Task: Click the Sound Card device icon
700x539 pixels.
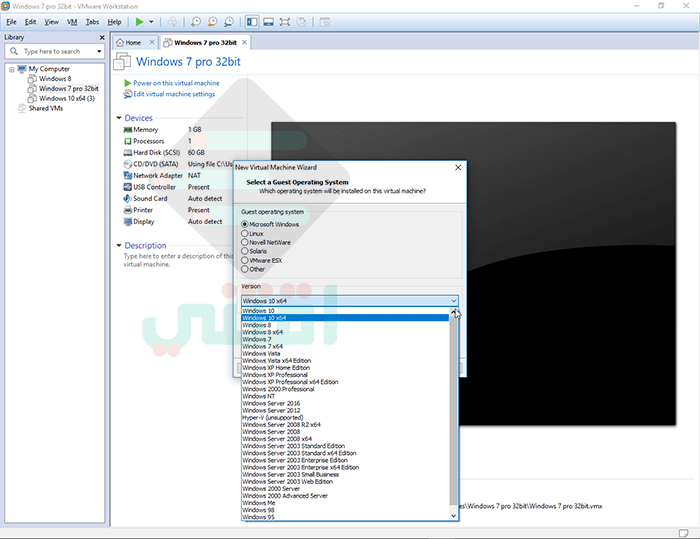Action: [x=128, y=199]
